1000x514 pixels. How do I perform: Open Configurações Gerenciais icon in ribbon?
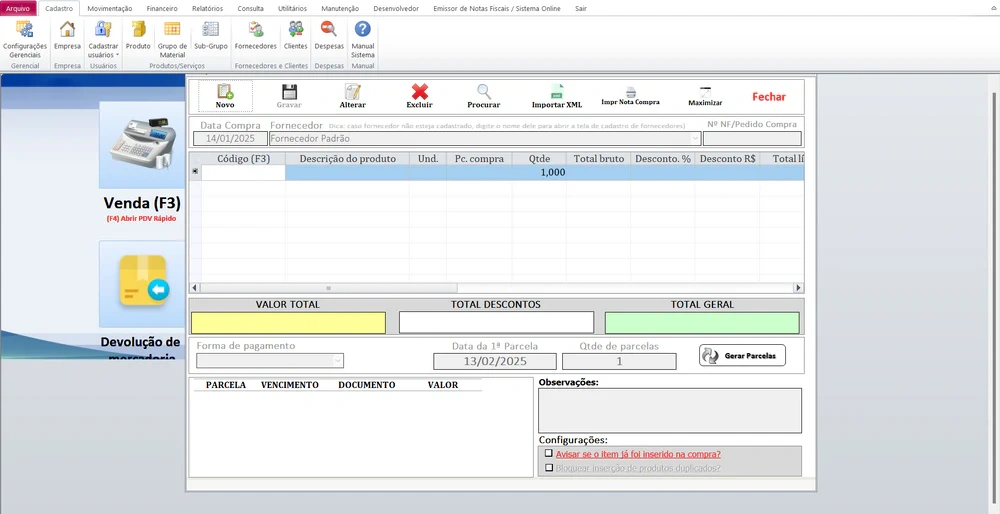click(25, 30)
